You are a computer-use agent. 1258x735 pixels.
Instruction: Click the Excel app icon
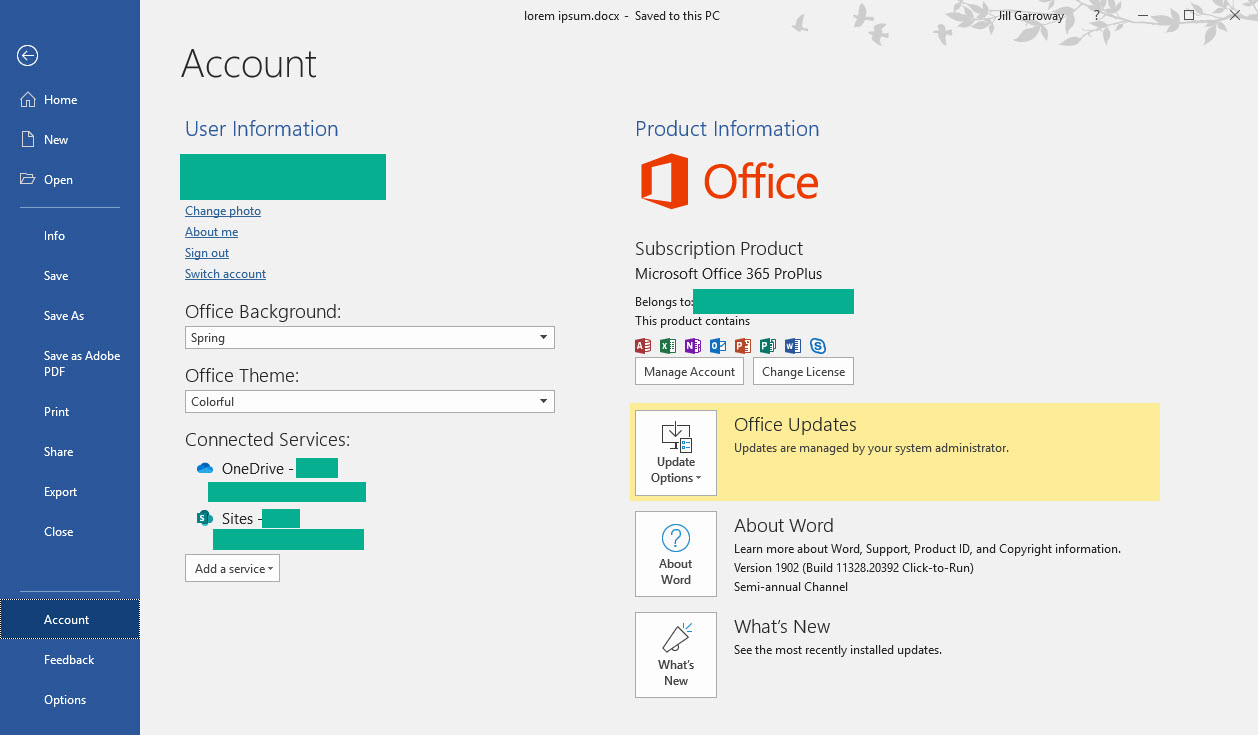pyautogui.click(x=668, y=346)
